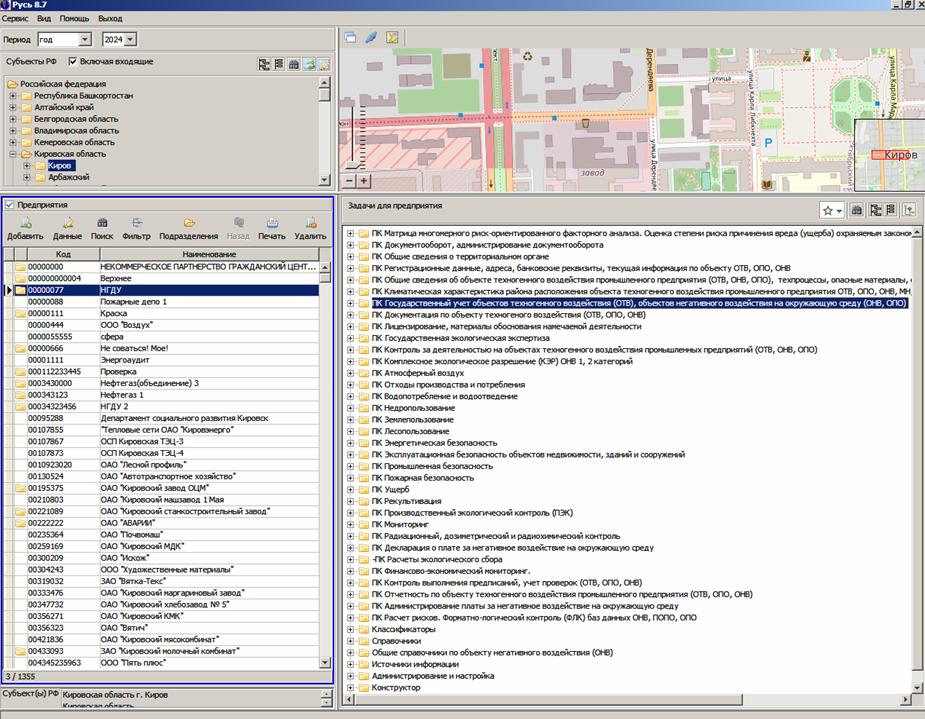Click the map zoom-out minus button
This screenshot has height=719, width=925.
click(x=349, y=181)
